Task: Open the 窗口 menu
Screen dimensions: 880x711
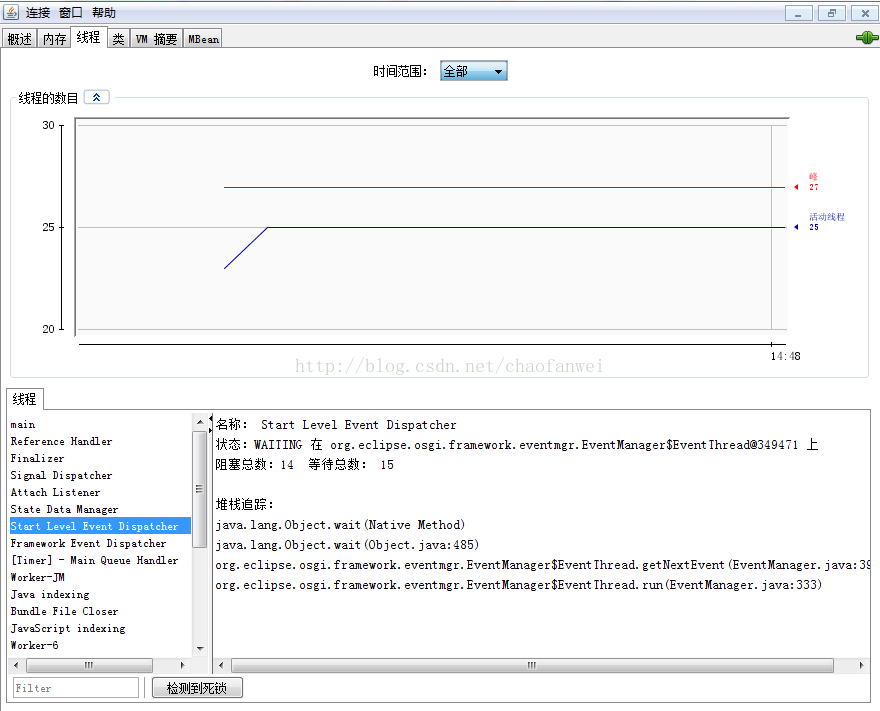Action: 71,12
